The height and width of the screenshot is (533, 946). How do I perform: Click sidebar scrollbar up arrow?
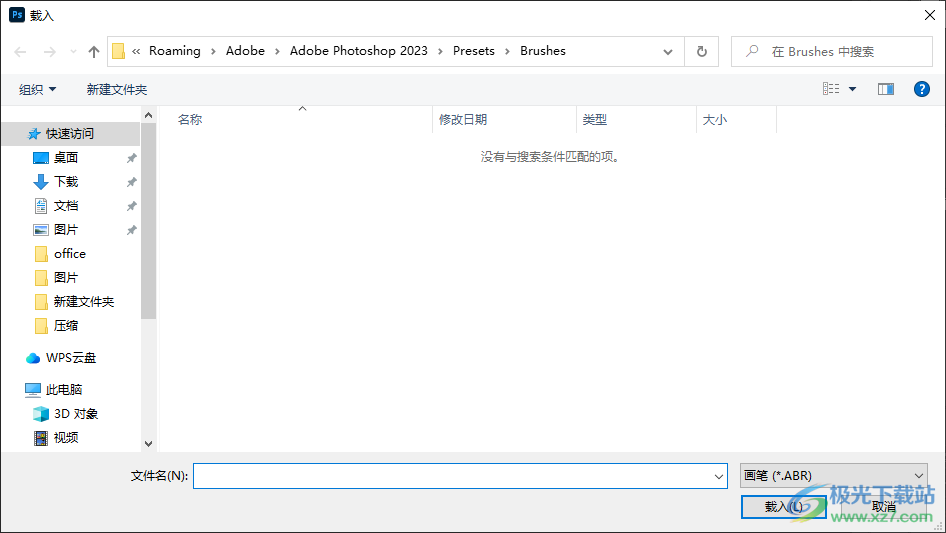click(x=148, y=115)
